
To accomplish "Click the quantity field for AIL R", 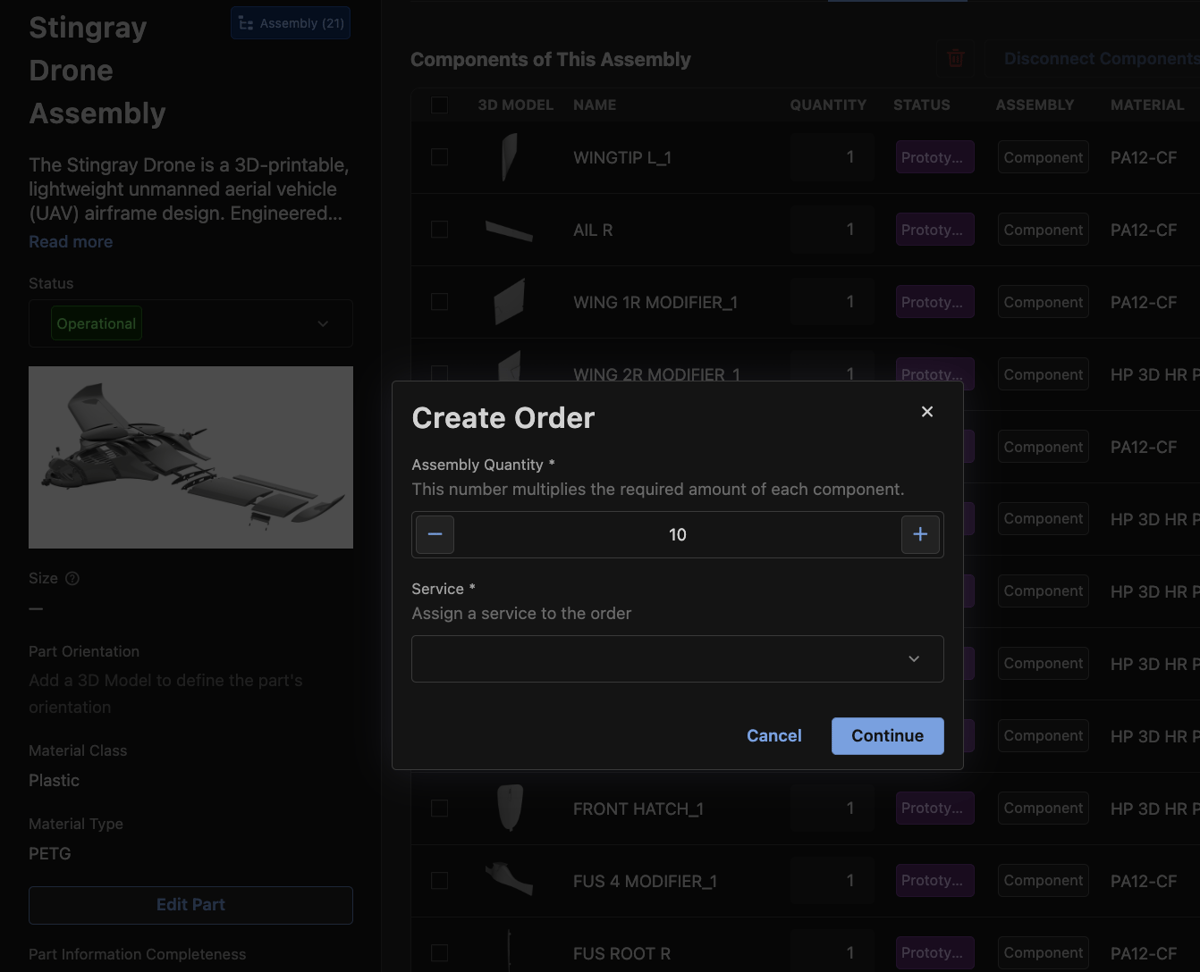I will point(832,230).
